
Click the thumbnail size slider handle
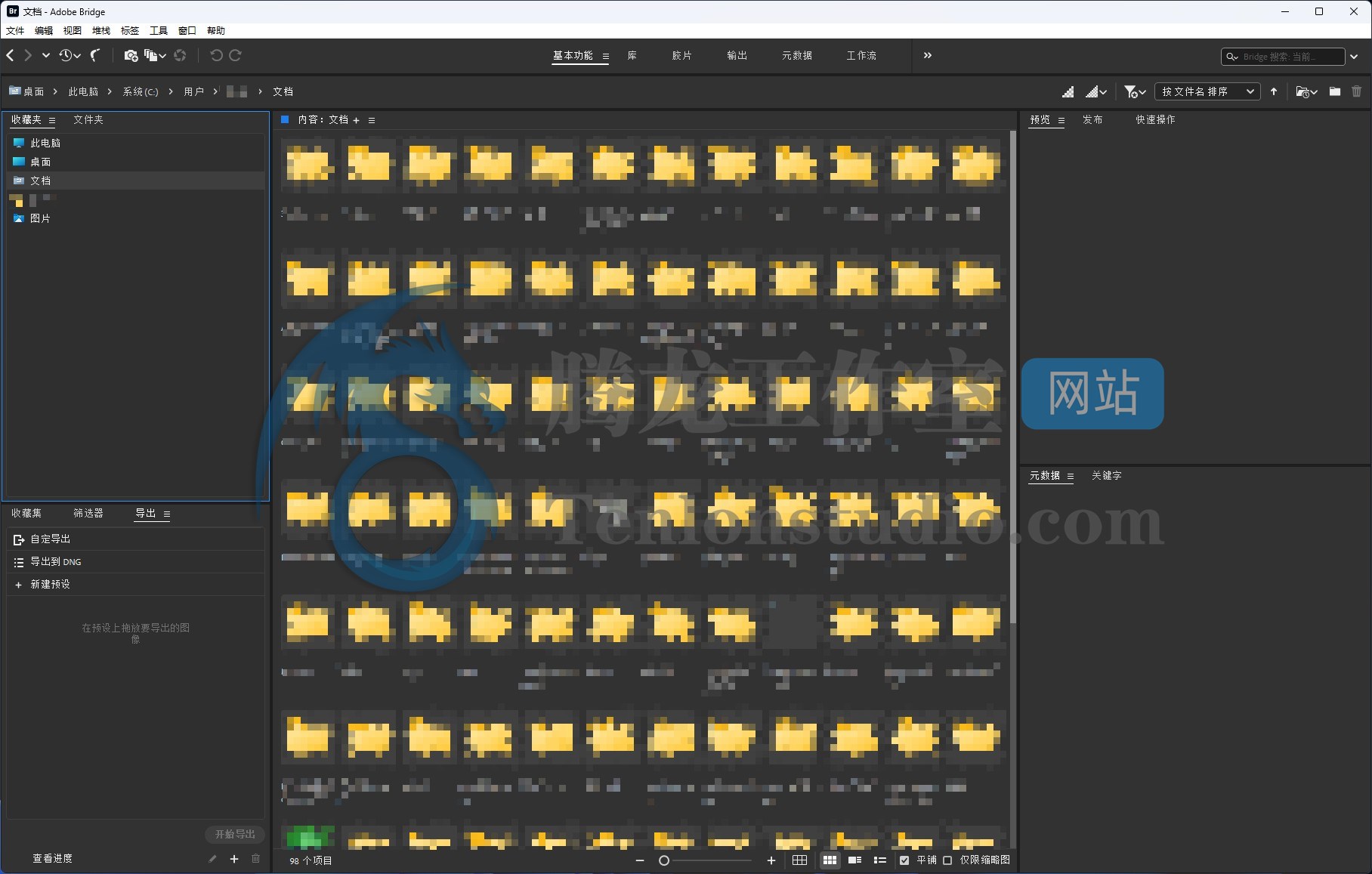[664, 860]
